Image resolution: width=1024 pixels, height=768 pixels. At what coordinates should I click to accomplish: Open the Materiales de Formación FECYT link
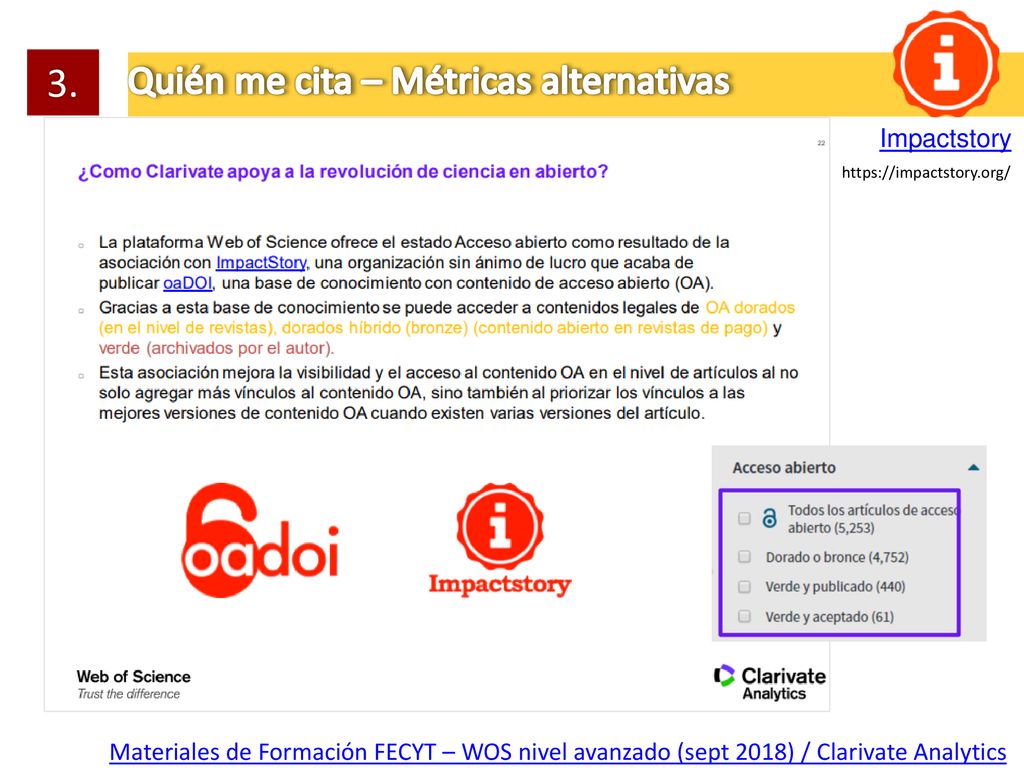click(x=558, y=752)
